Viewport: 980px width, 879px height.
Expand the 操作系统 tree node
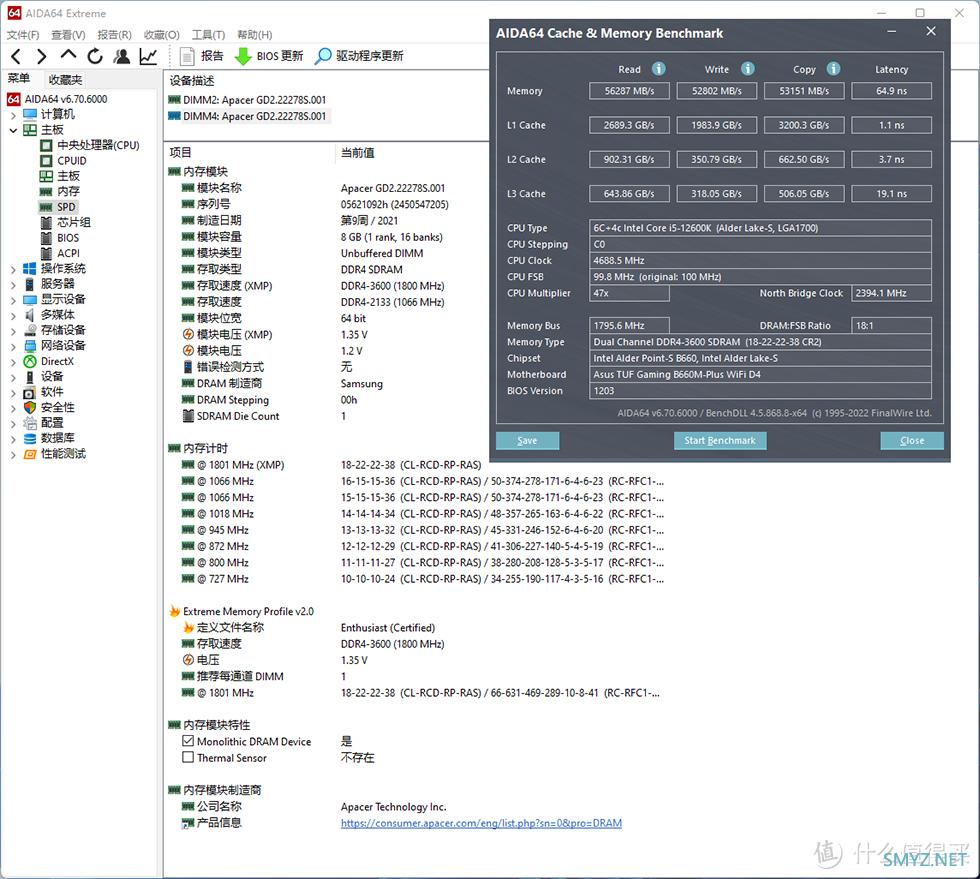[x=13, y=269]
